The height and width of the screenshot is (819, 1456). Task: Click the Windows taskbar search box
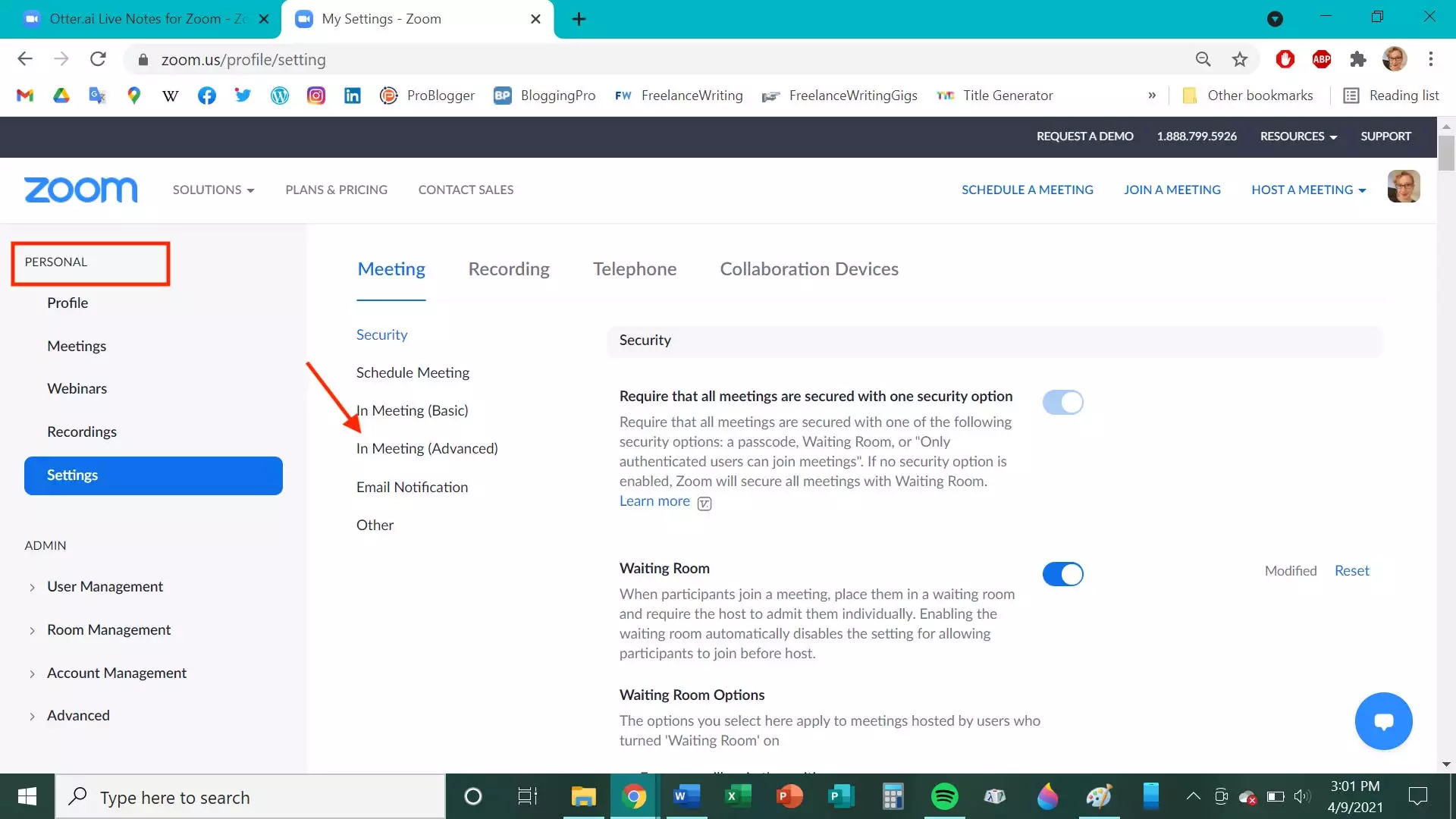click(250, 797)
